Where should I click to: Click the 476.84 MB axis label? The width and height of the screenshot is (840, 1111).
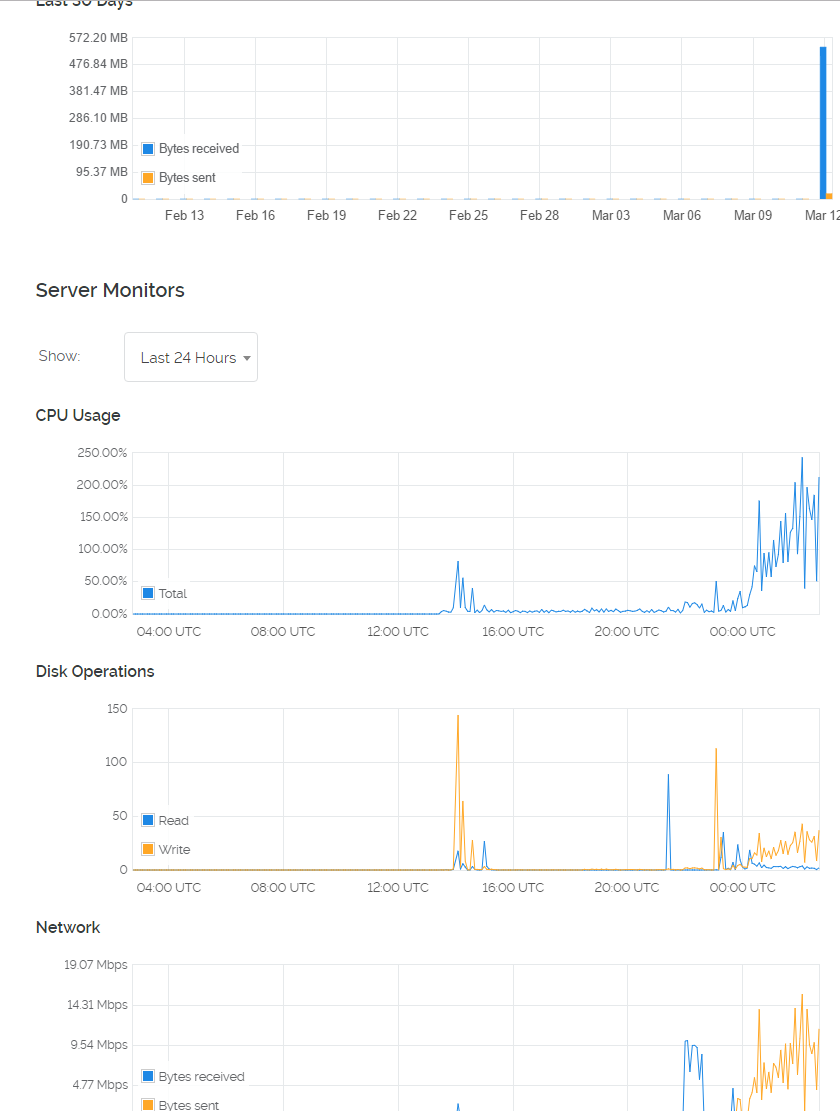tap(98, 64)
